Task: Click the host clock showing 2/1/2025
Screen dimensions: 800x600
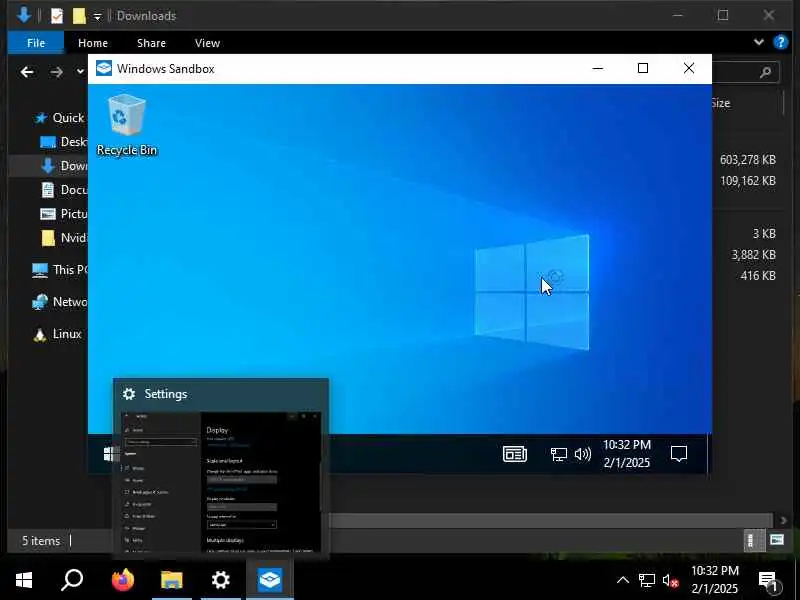Action: (x=714, y=580)
